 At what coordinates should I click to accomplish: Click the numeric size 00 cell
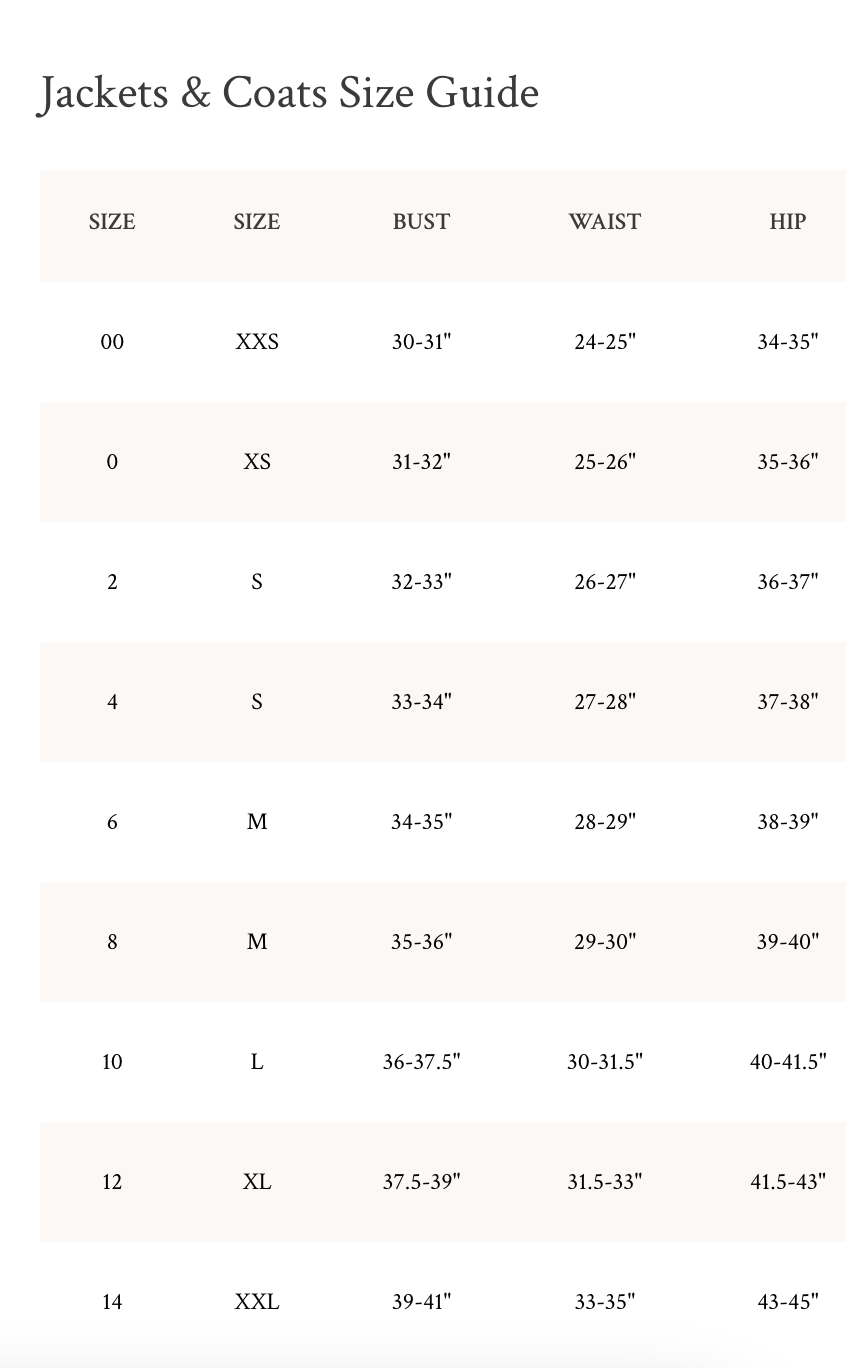pos(112,342)
